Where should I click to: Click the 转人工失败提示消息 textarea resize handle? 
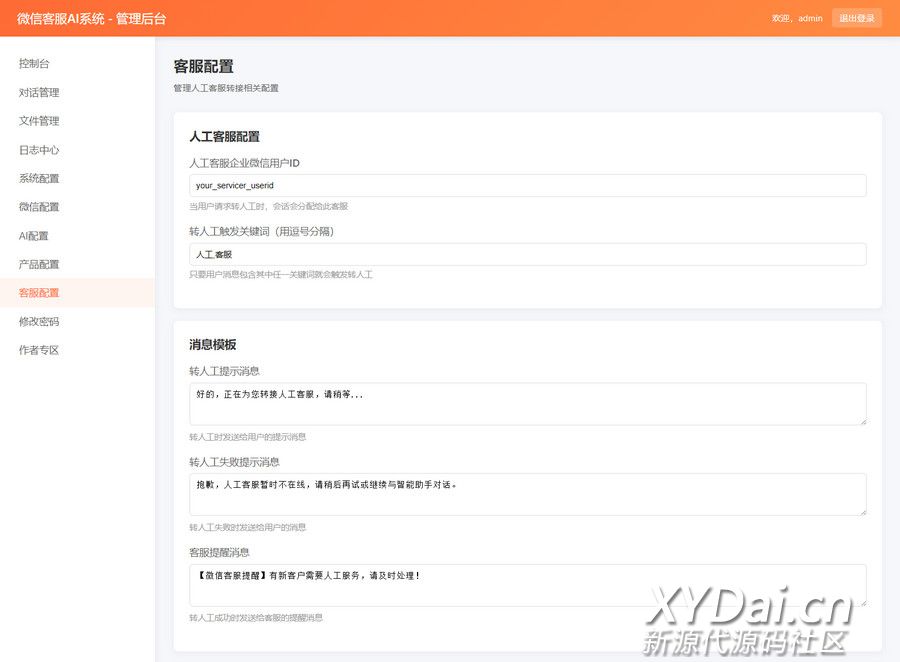coord(862,511)
